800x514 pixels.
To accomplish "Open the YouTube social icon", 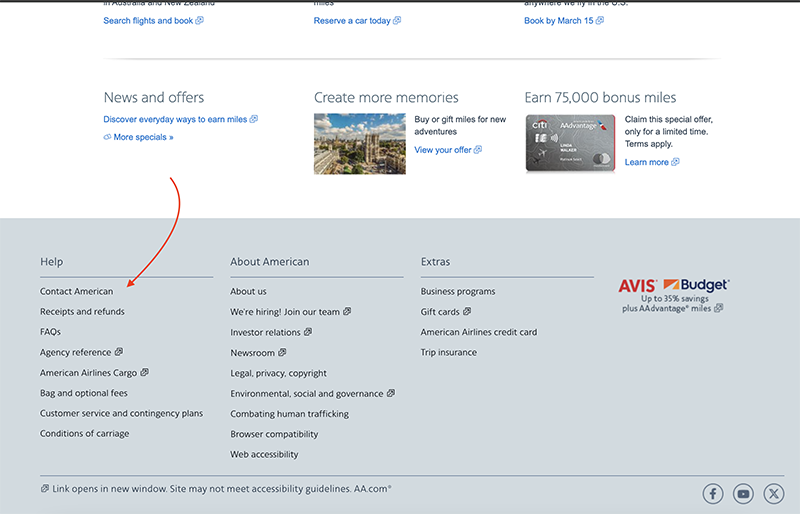I will pyautogui.click(x=743, y=494).
